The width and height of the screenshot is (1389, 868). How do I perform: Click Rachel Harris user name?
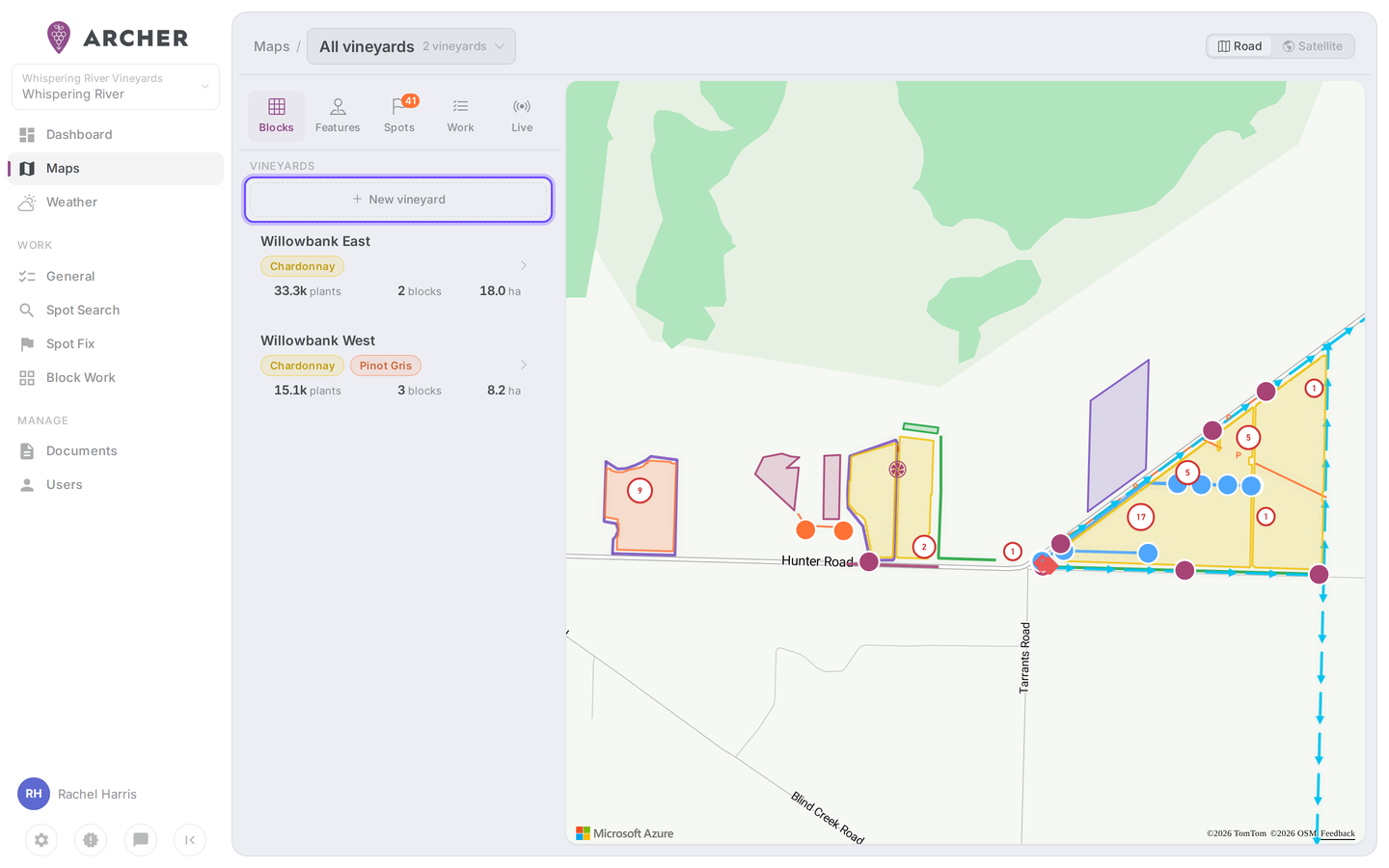(97, 794)
